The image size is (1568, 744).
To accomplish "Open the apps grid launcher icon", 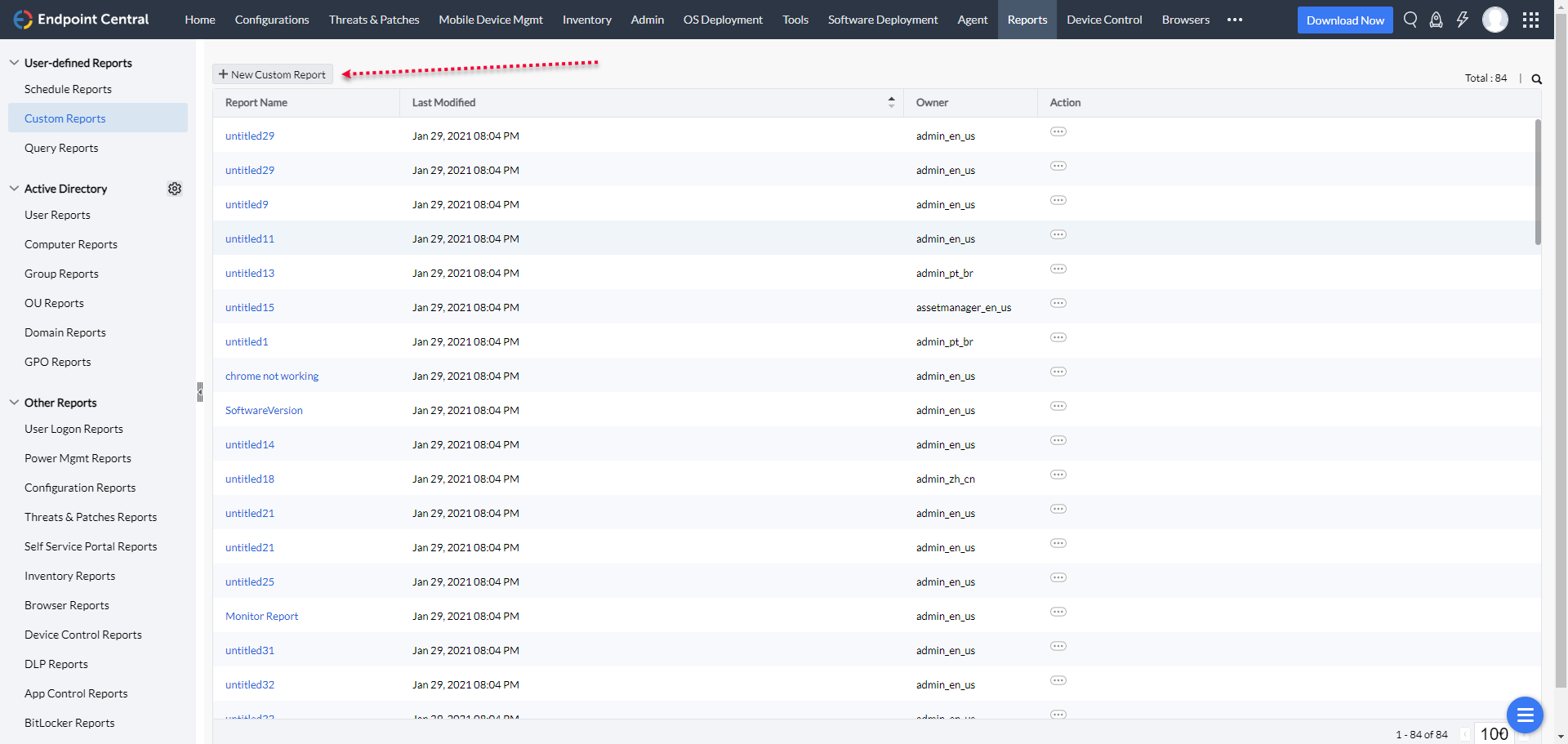I will tap(1530, 20).
